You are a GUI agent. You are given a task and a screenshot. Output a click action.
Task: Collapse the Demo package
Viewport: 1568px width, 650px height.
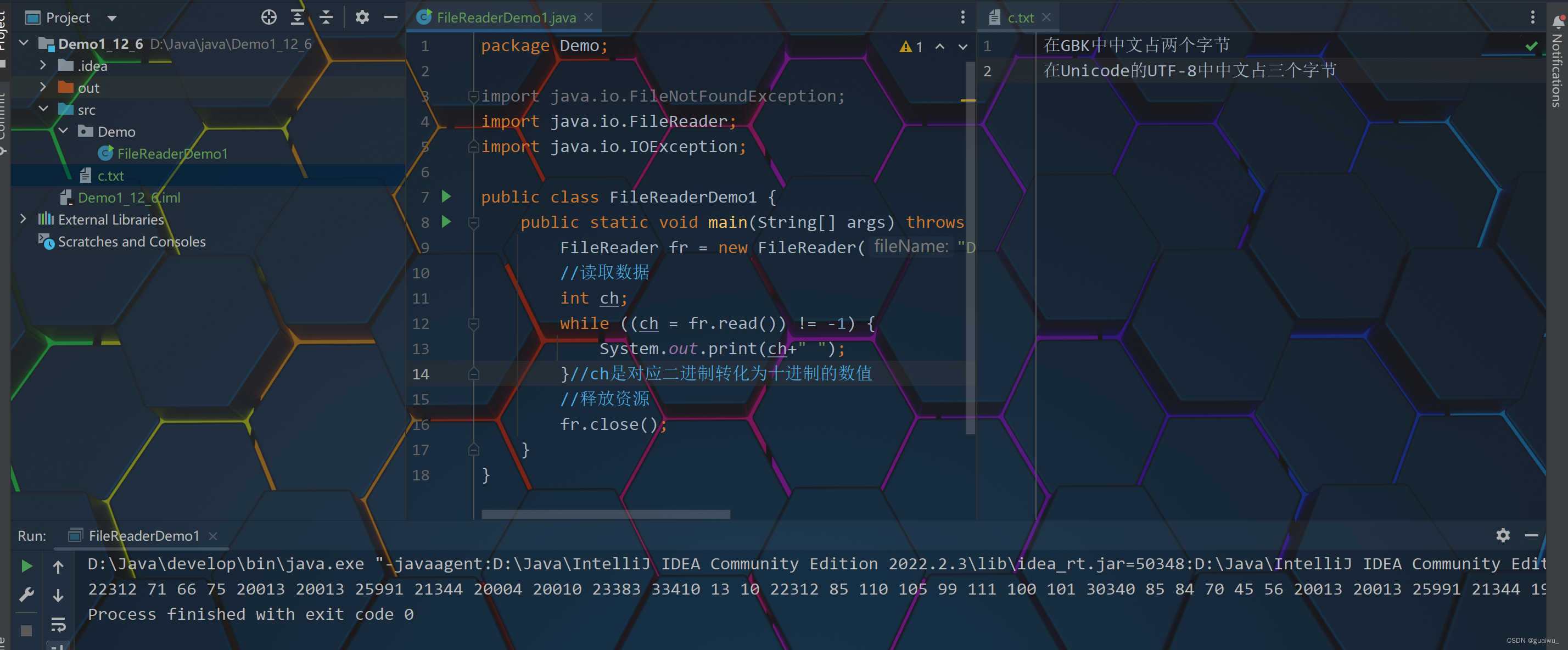pyautogui.click(x=63, y=131)
